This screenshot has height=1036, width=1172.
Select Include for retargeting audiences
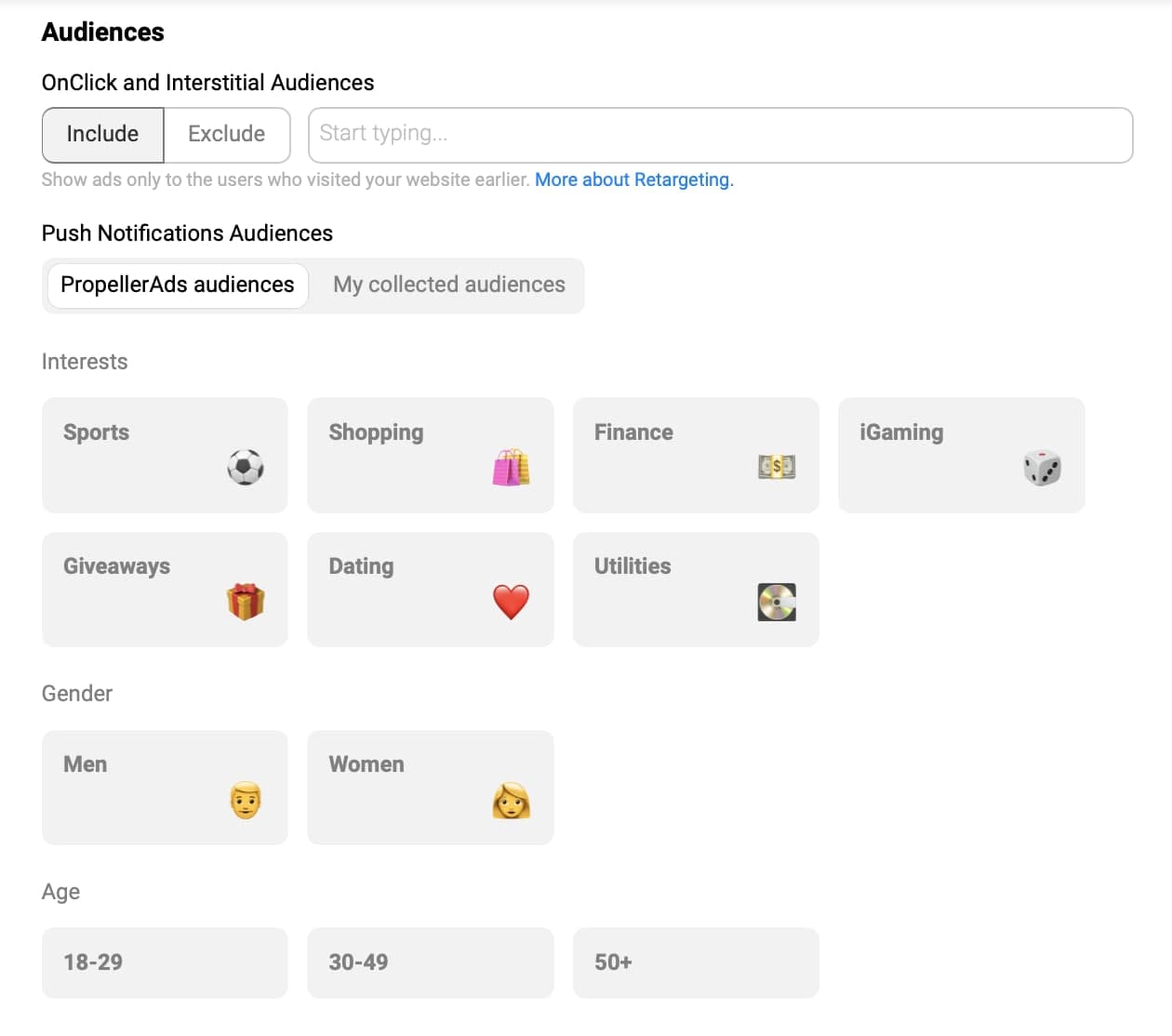[102, 134]
